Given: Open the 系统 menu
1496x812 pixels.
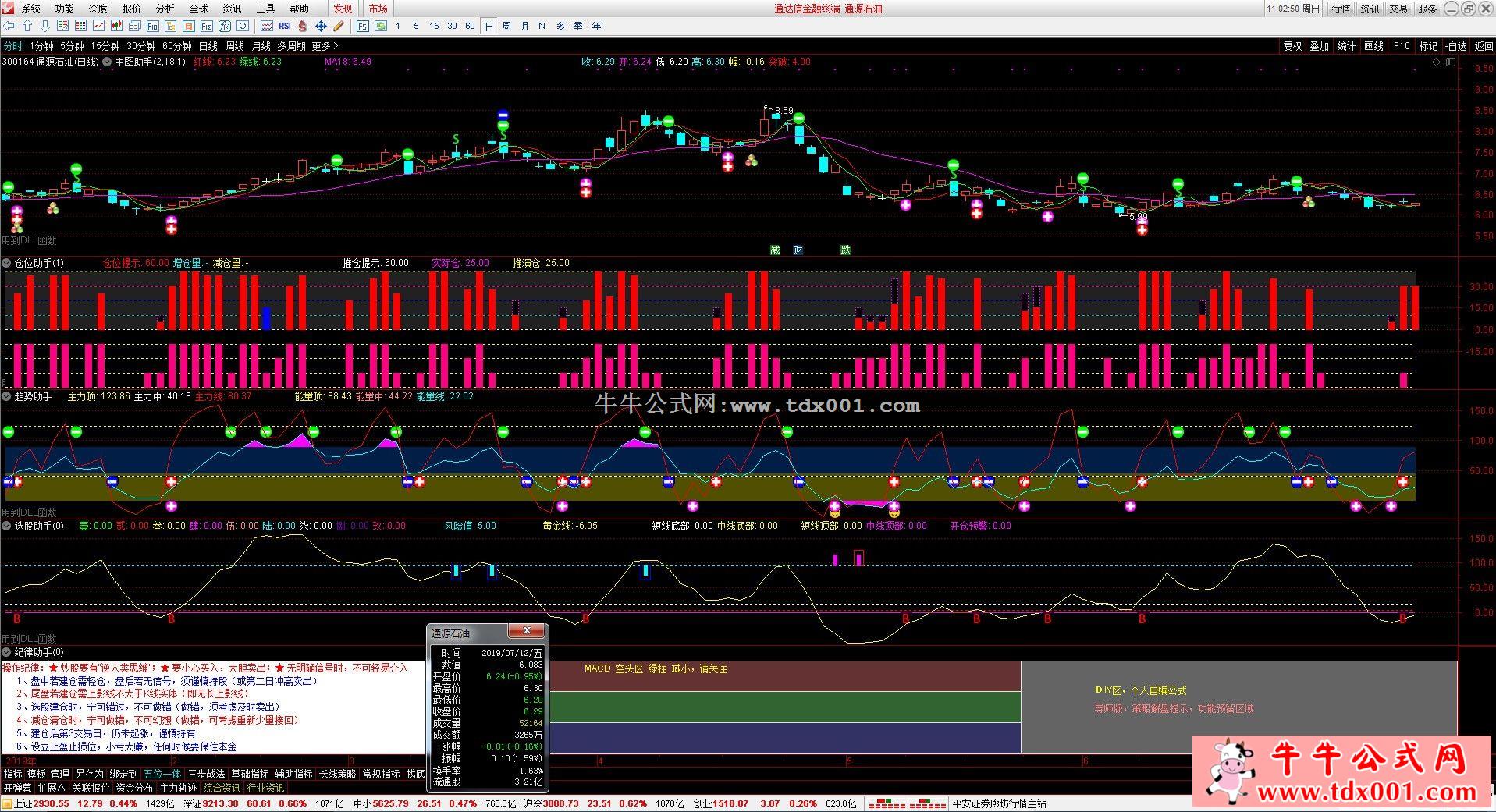Looking at the screenshot, I should click(x=31, y=9).
